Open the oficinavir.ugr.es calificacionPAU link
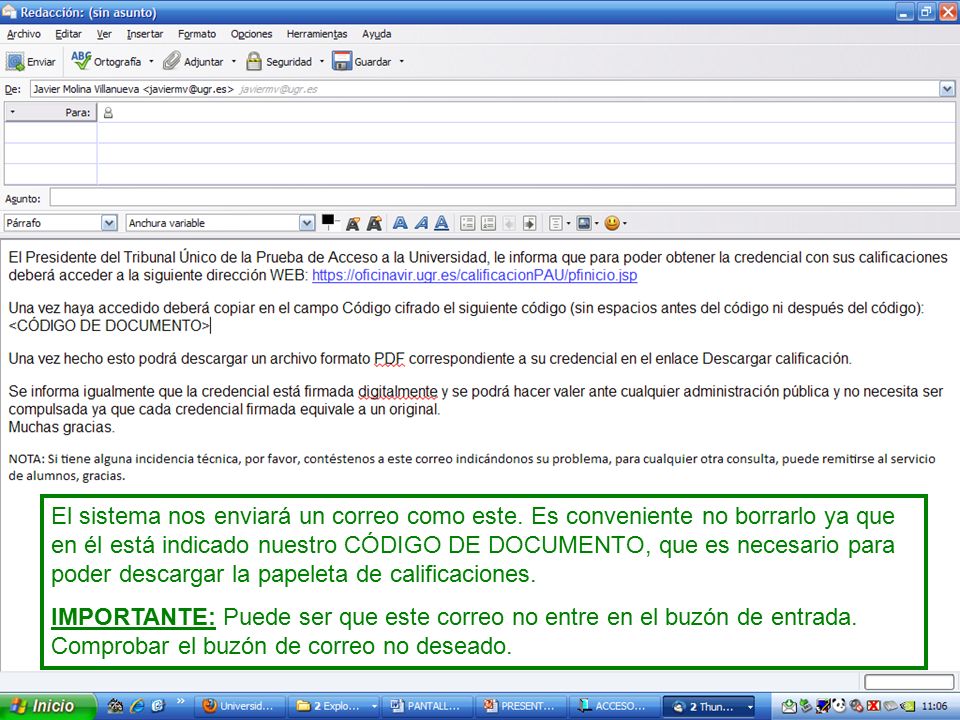 tap(474, 276)
